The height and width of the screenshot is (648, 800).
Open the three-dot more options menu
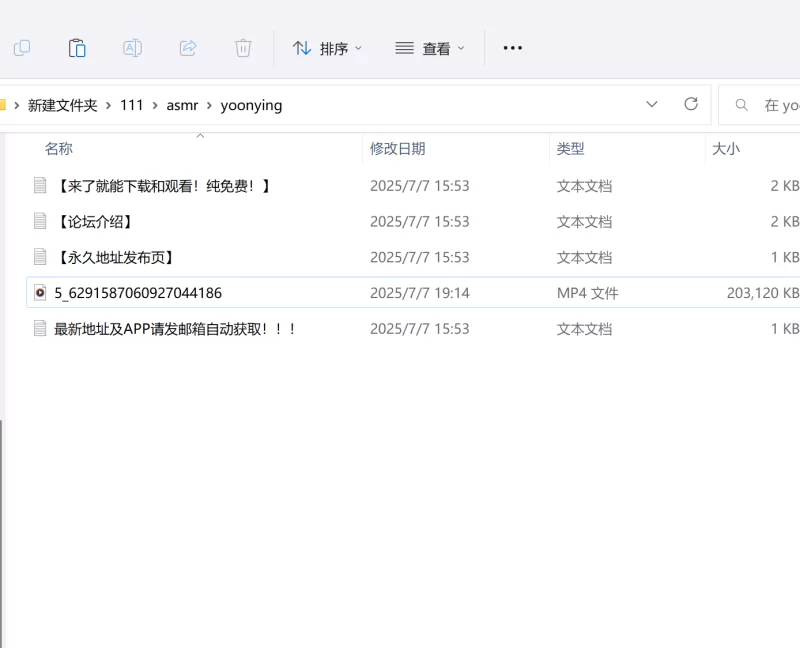(x=512, y=48)
